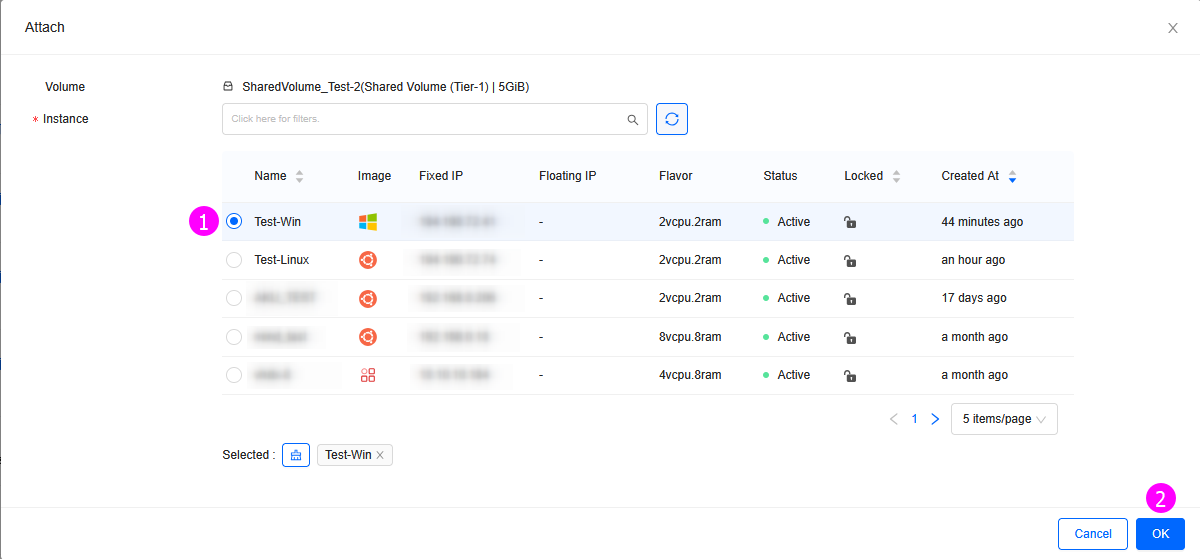Click the selected instances icon button
Screen dimensions: 1200x559
coord(296,455)
